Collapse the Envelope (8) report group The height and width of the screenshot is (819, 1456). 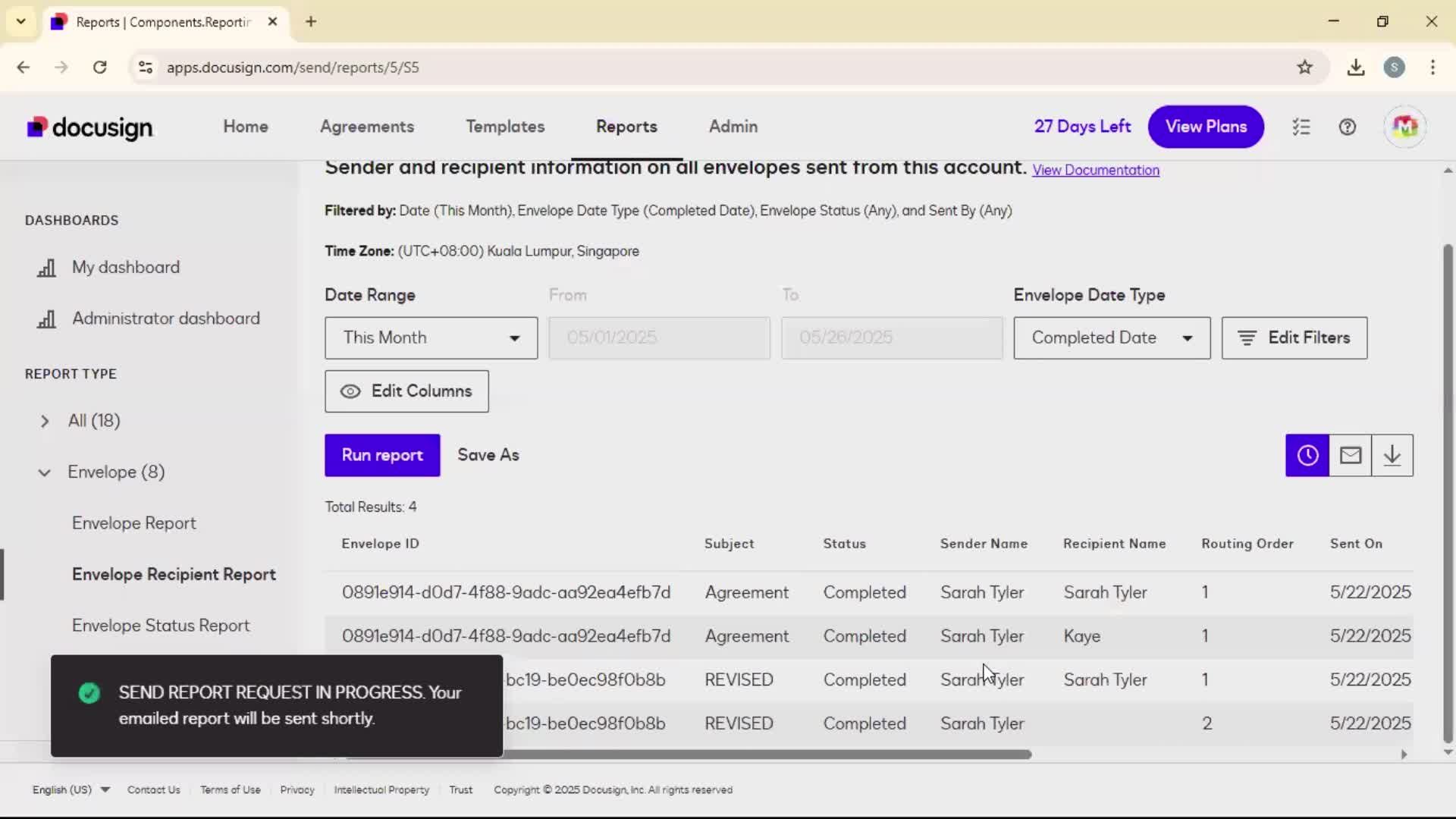[x=45, y=472]
